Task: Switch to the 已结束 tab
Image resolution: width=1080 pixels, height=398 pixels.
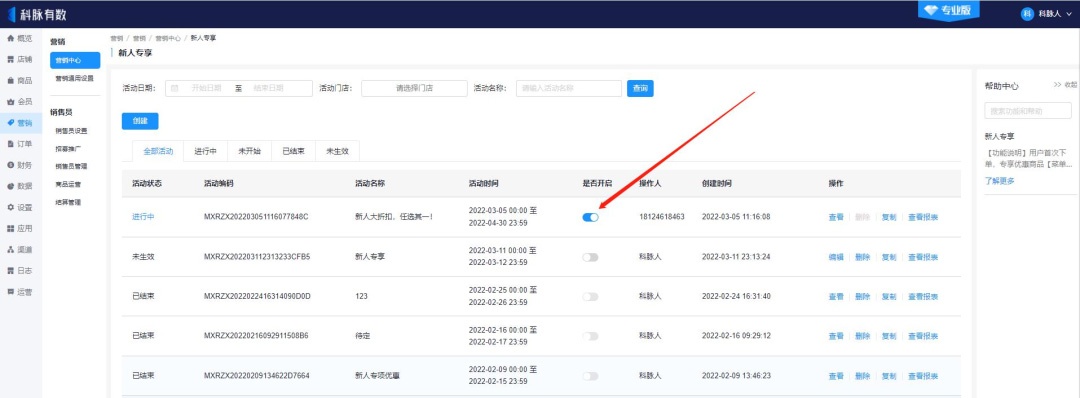Action: 293,151
